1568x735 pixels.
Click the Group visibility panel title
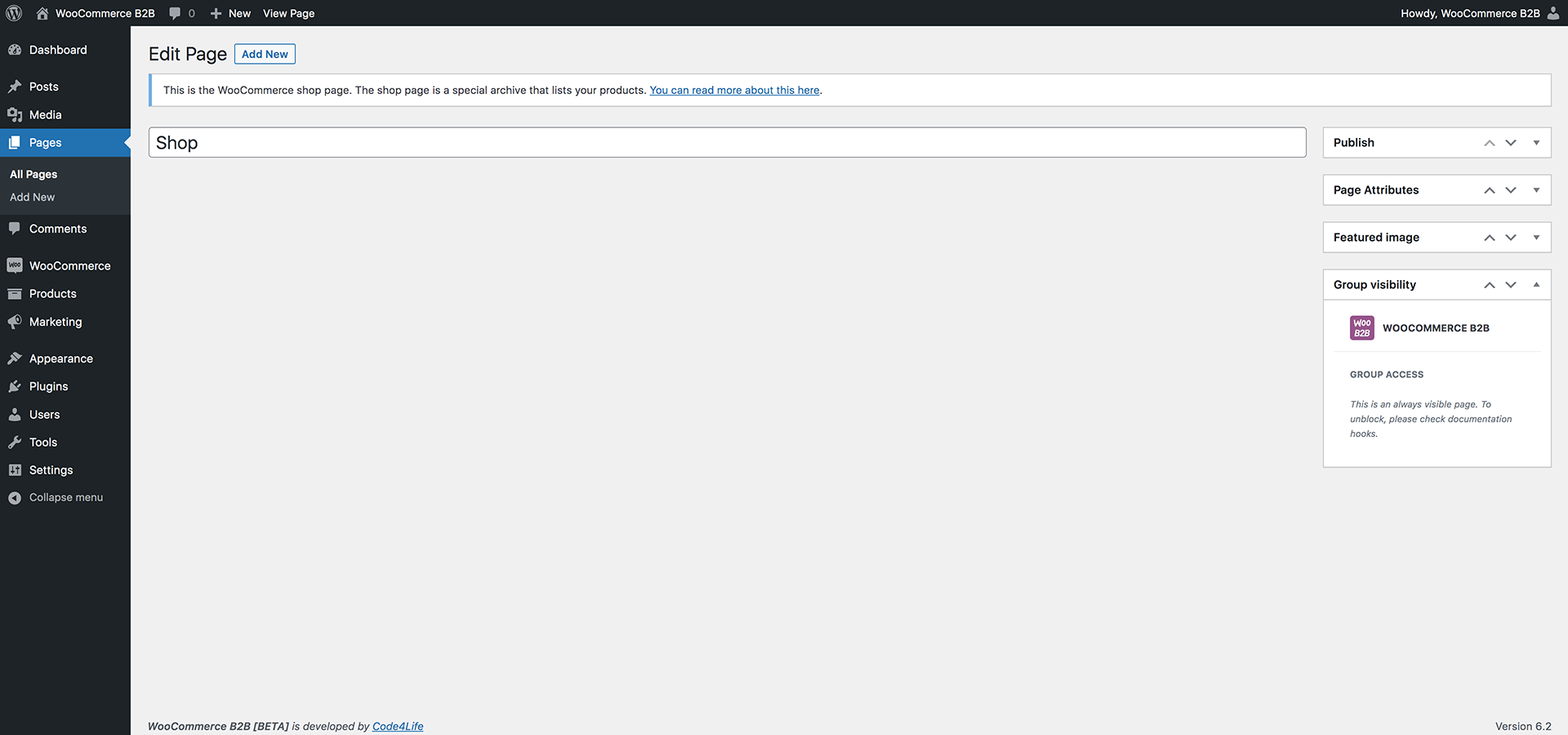[1374, 285]
